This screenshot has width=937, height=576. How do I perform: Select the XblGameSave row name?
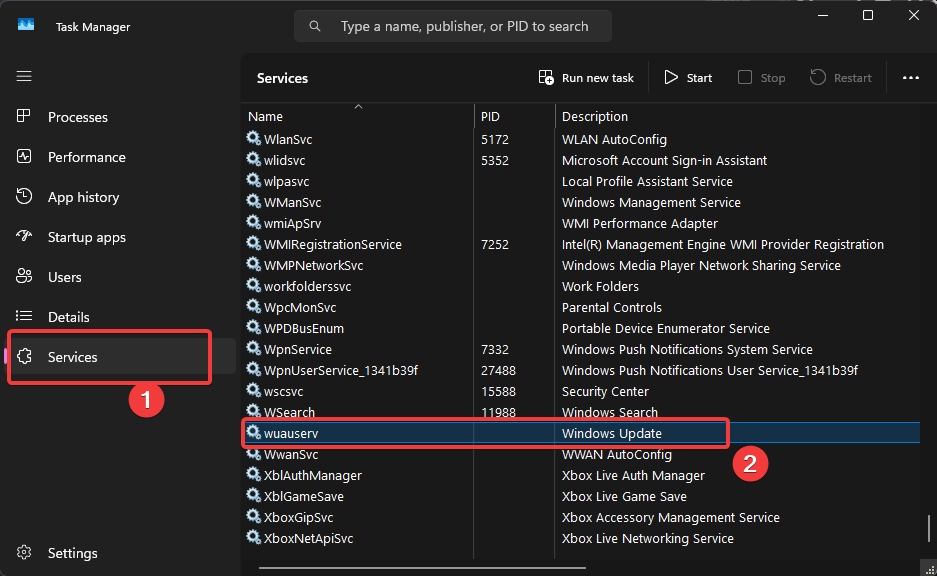click(x=304, y=497)
